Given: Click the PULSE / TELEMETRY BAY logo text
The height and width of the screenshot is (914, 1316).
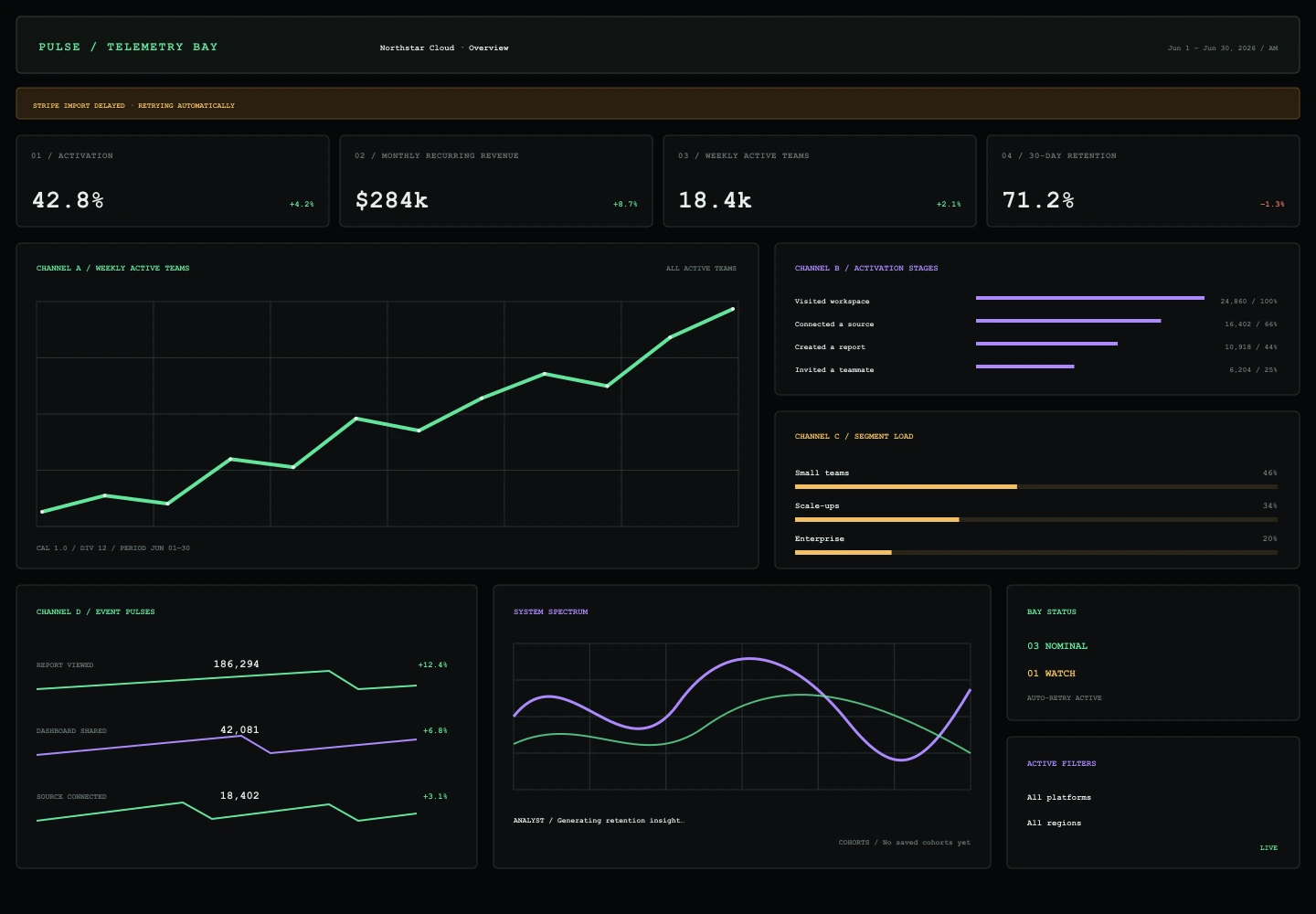Looking at the screenshot, I should (x=128, y=47).
